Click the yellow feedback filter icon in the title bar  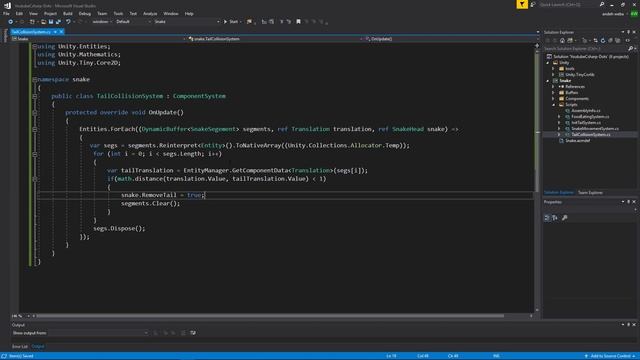pos(522,4)
